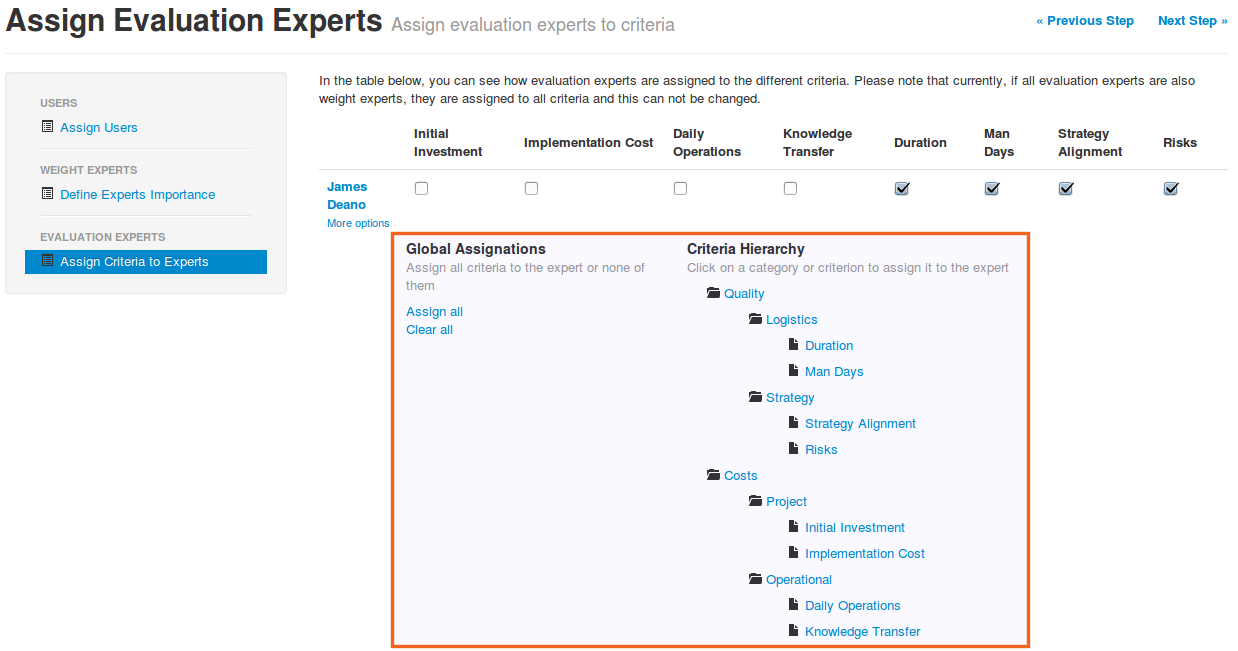Image resolution: width=1238 pixels, height=651 pixels.
Task: Click the list icon beside Define Experts Importance
Action: (x=47, y=194)
